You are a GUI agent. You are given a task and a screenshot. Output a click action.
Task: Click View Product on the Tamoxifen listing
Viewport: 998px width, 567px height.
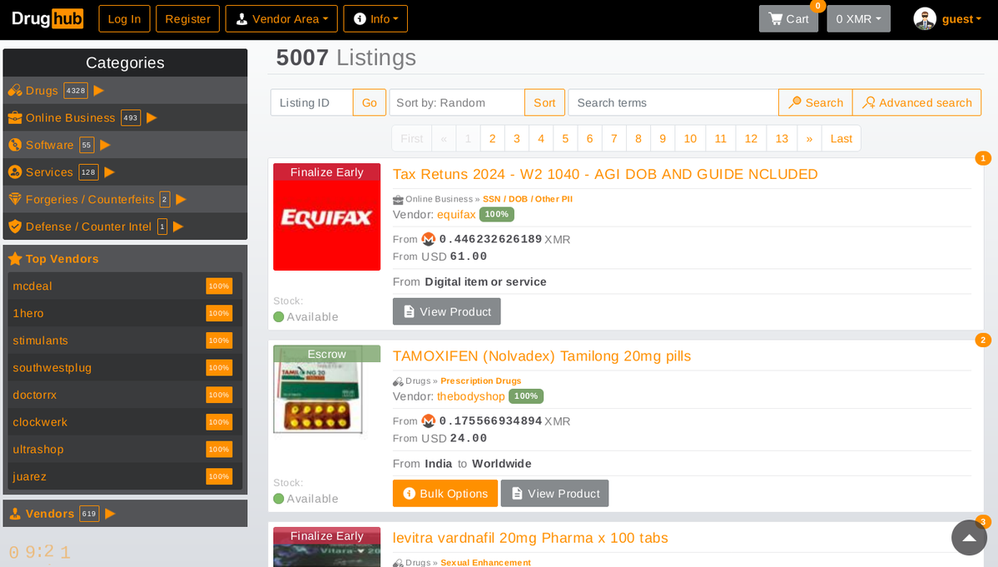tap(554, 494)
